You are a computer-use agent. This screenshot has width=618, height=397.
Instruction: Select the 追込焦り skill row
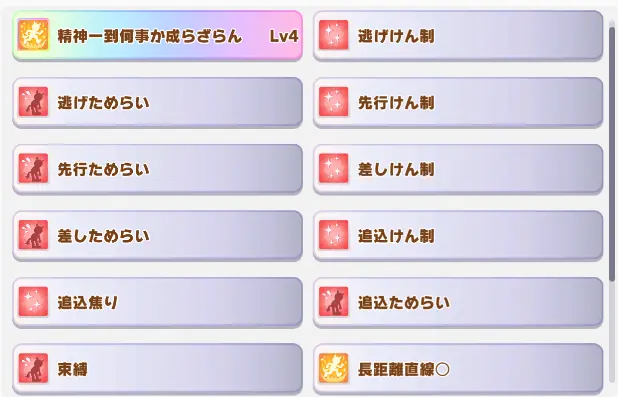click(157, 302)
